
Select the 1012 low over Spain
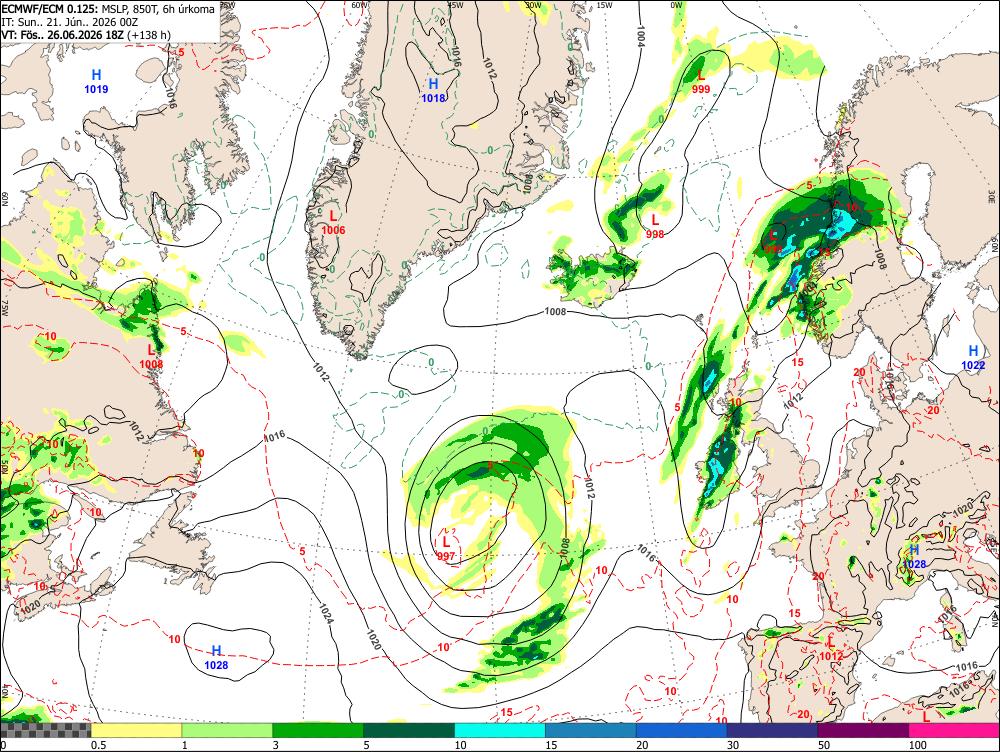831,648
